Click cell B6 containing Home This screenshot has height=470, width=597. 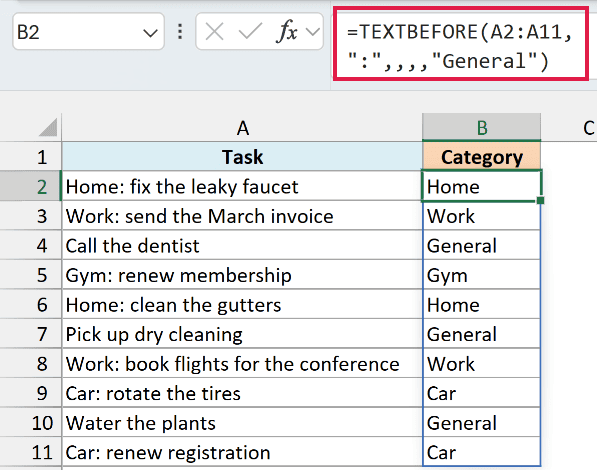coord(482,304)
